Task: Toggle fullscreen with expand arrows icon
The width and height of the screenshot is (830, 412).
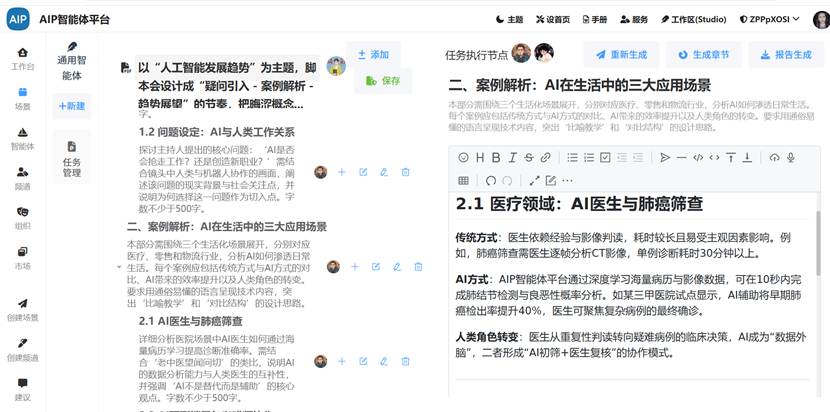Action: pyautogui.click(x=535, y=181)
